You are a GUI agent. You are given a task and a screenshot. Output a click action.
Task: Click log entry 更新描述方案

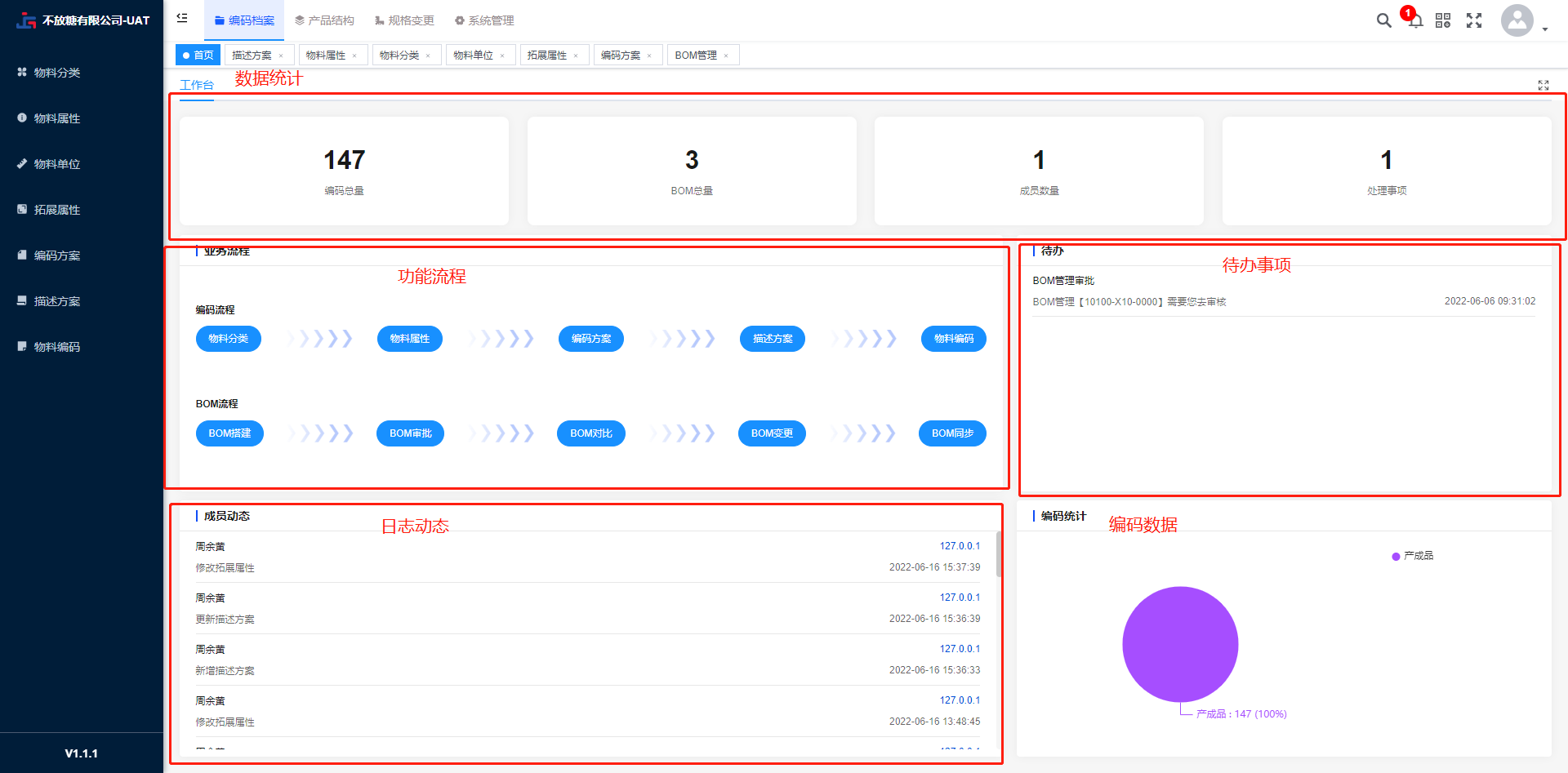click(225, 620)
